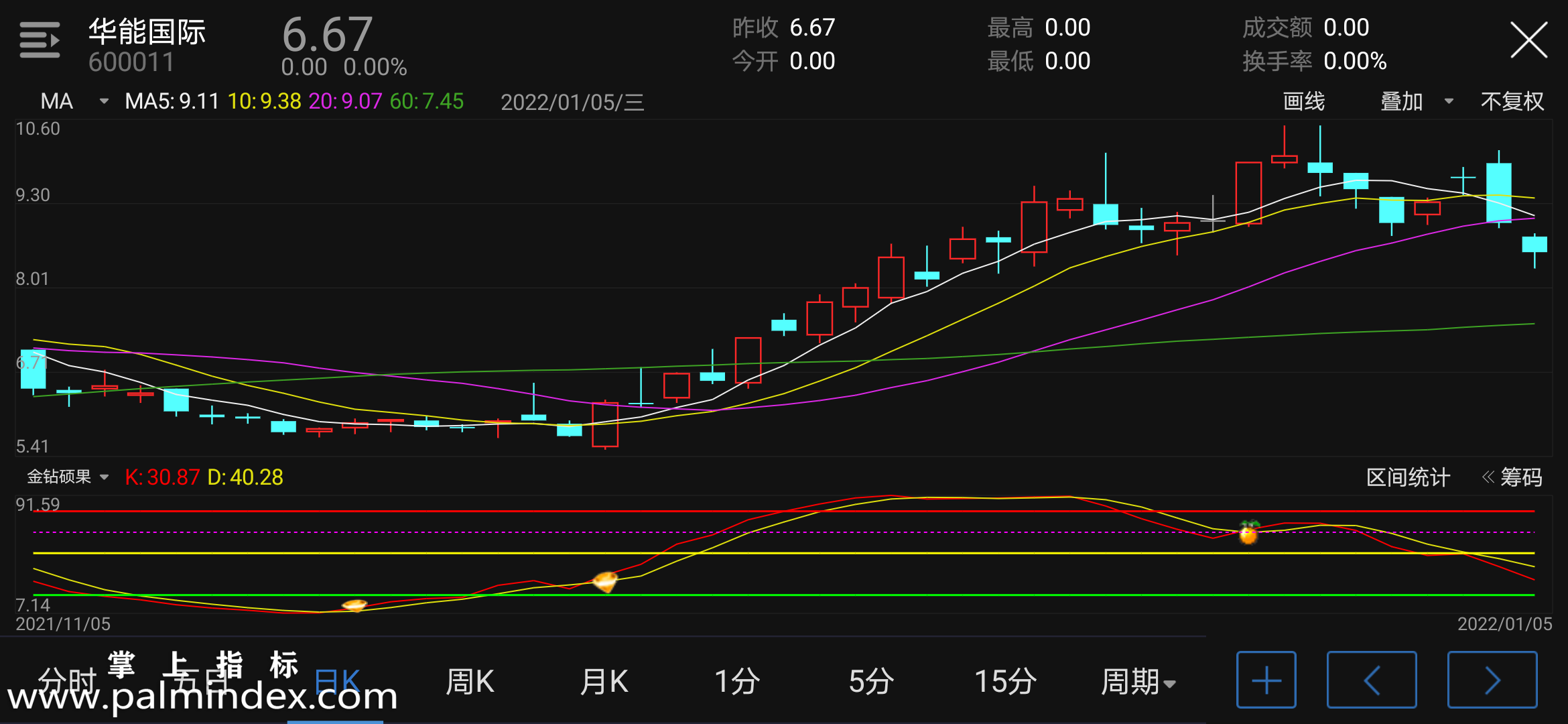The width and height of the screenshot is (1568, 724).
Task: Click the last cyan candlestick on chart
Action: (x=1534, y=249)
